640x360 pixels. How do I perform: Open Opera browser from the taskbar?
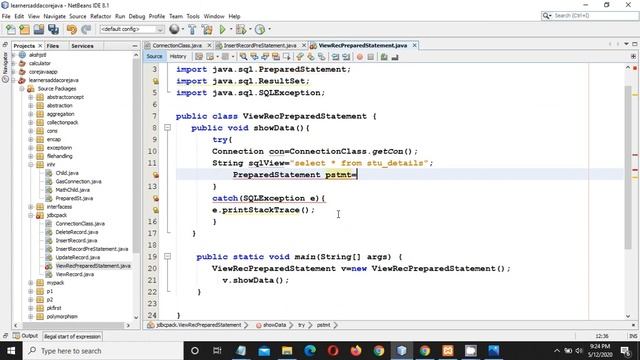tap(333, 351)
